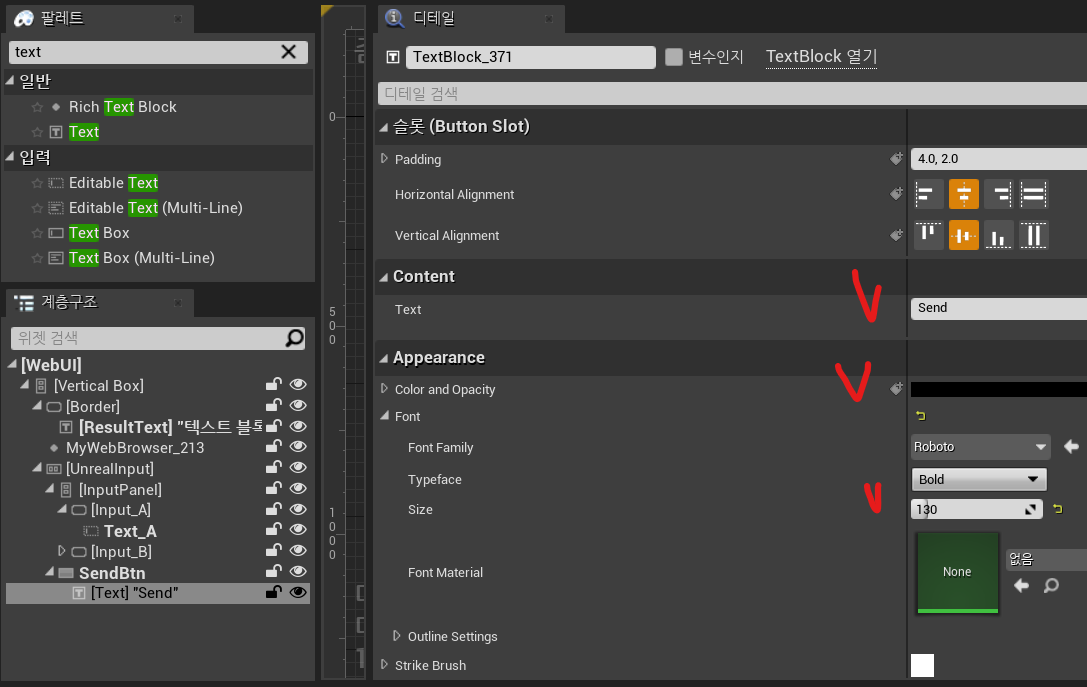This screenshot has height=687, width=1087.
Task: Switch to the 디테일 tab
Action: coord(433,18)
